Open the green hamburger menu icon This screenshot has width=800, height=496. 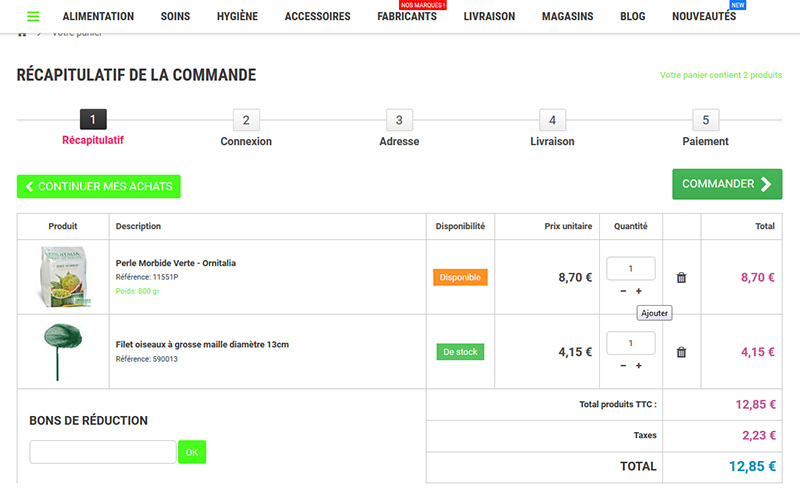tap(33, 17)
